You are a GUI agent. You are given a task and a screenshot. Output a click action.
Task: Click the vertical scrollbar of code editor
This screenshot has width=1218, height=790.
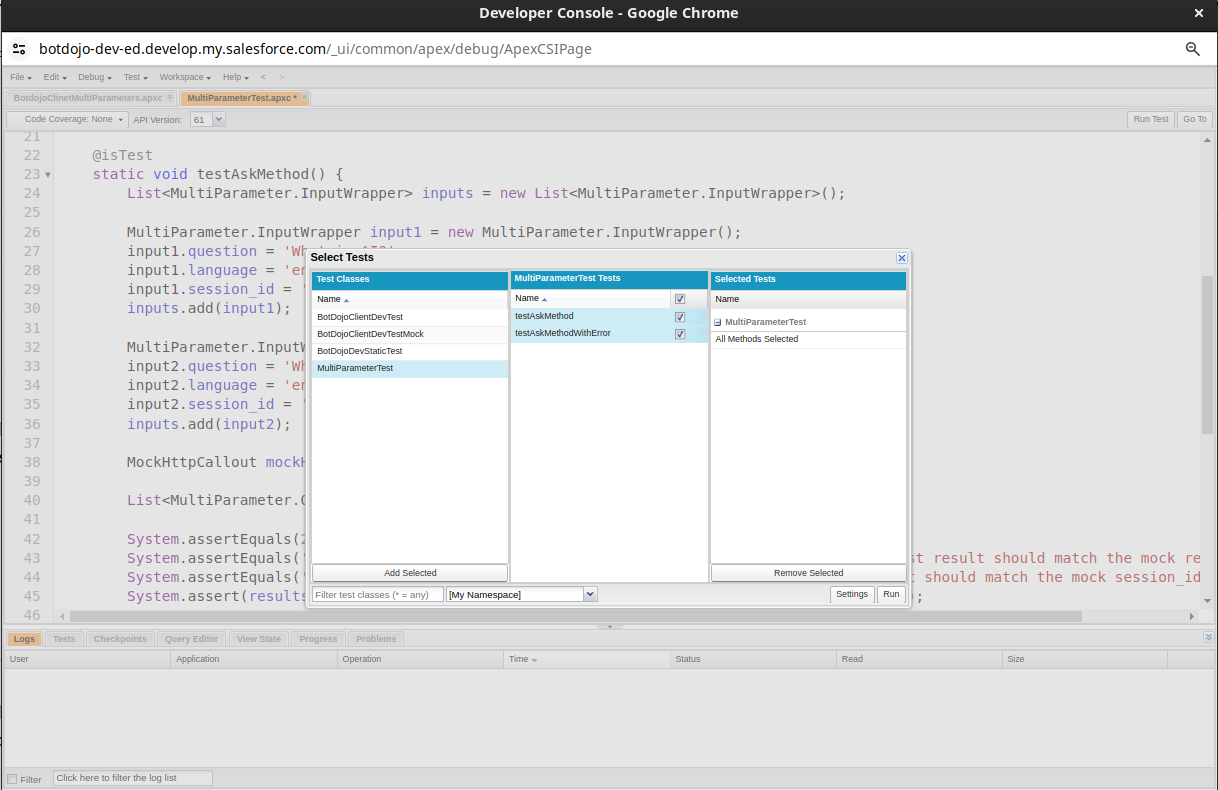[x=1207, y=354]
